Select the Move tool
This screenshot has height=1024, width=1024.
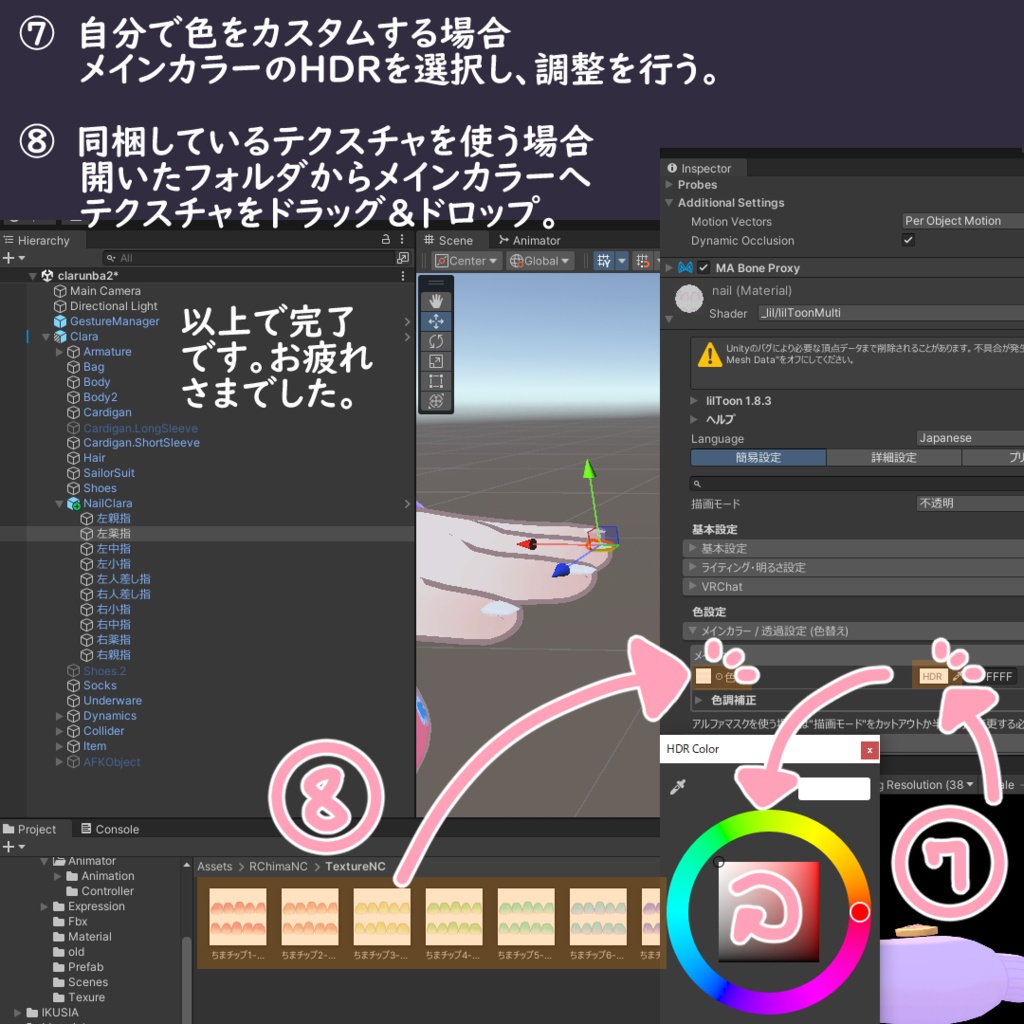pos(436,321)
